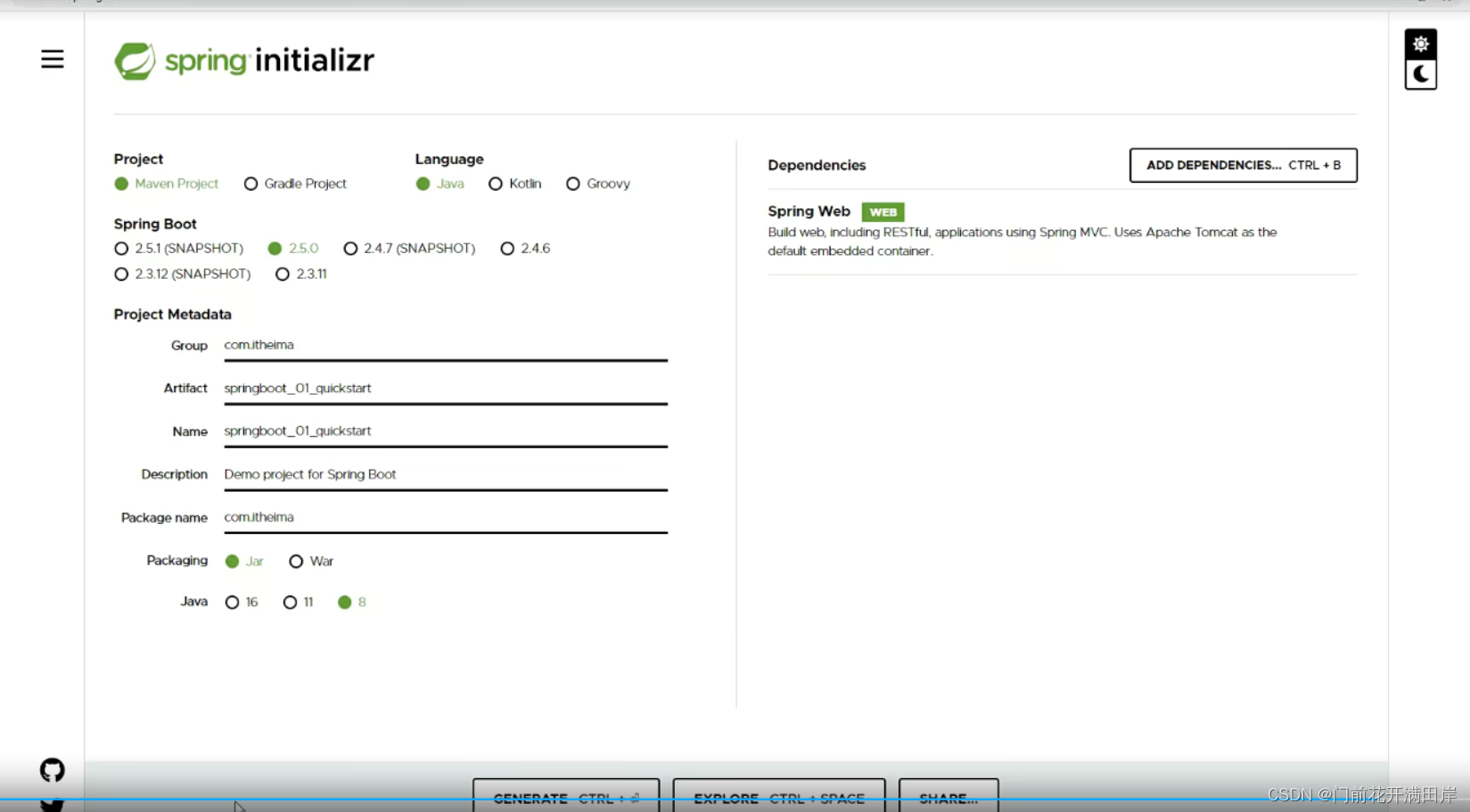Click the Spring Web description text
This screenshot has width=1470, height=812.
1022,242
